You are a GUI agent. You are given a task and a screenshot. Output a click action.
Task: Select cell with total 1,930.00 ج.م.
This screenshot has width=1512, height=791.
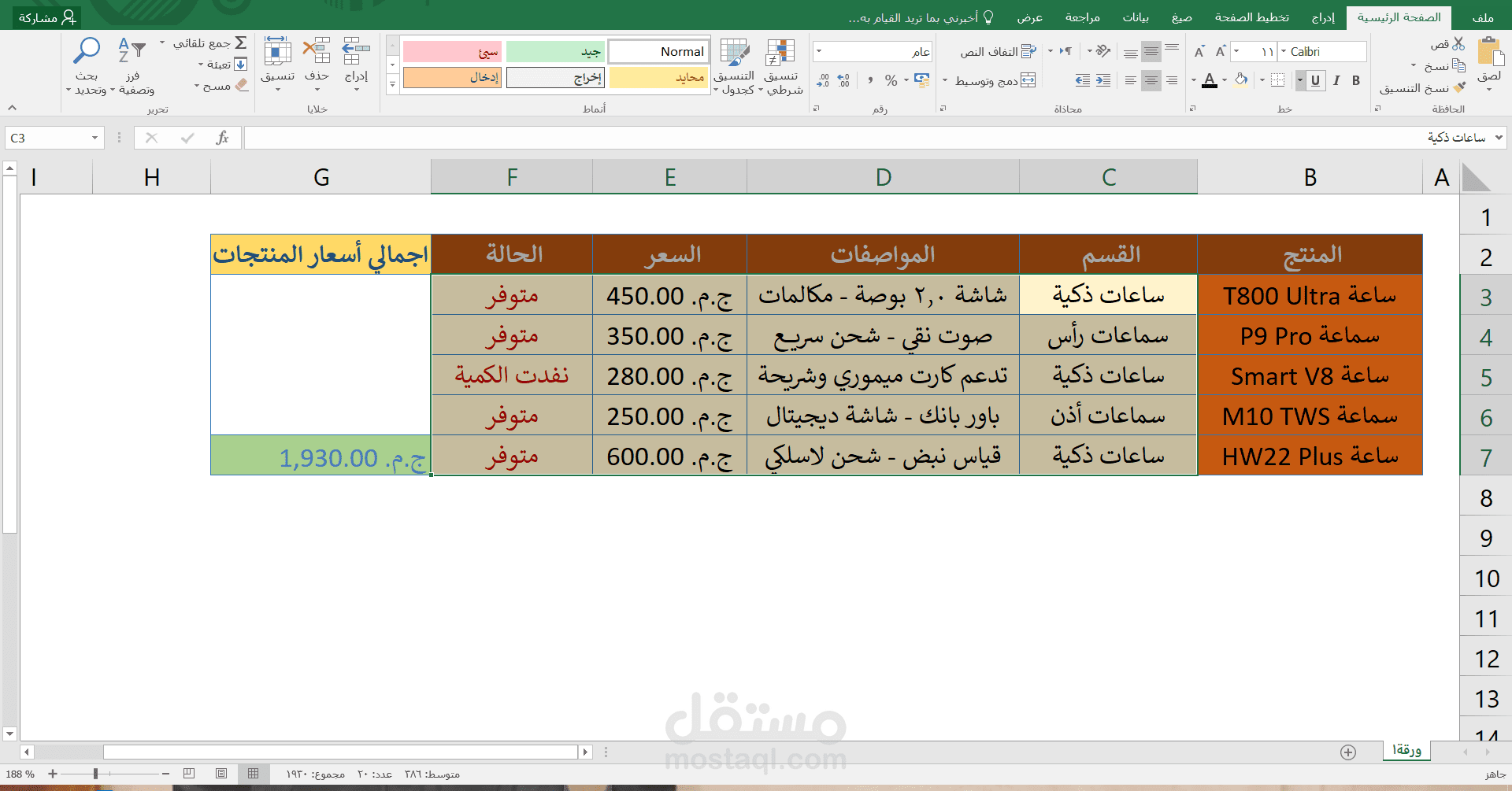(321, 456)
